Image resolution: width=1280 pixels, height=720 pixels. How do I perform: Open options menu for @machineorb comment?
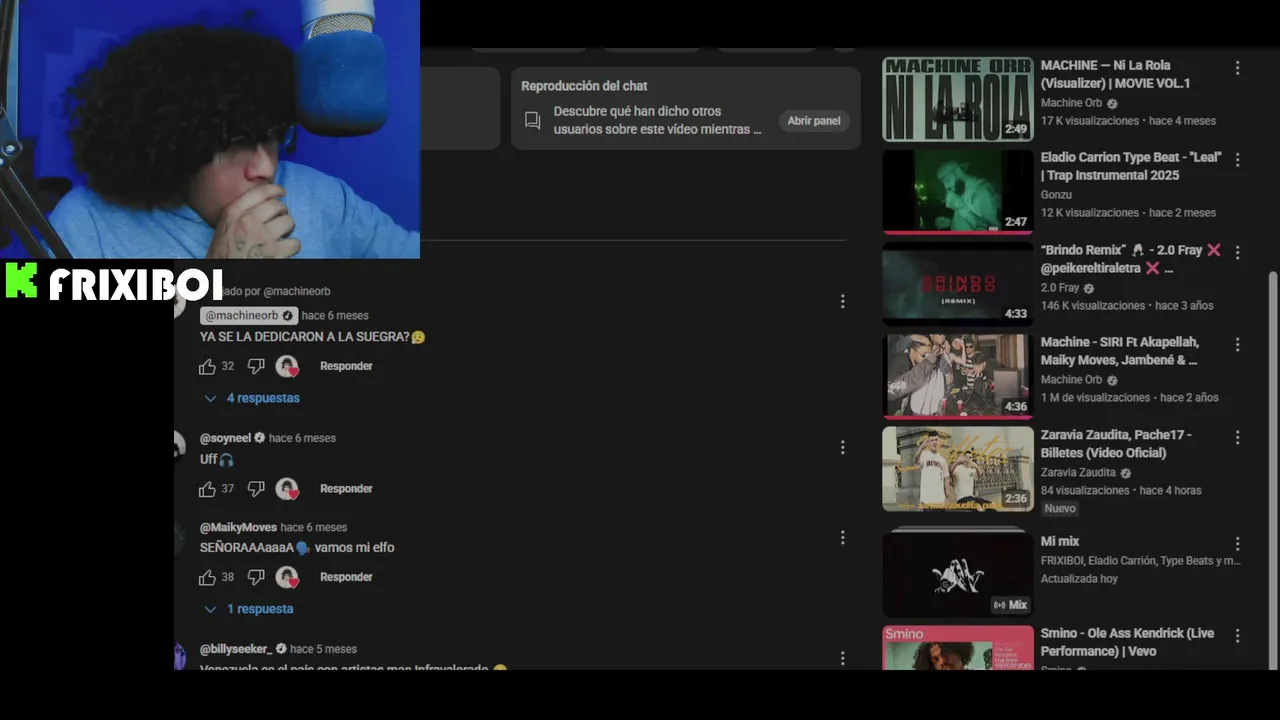tap(842, 301)
